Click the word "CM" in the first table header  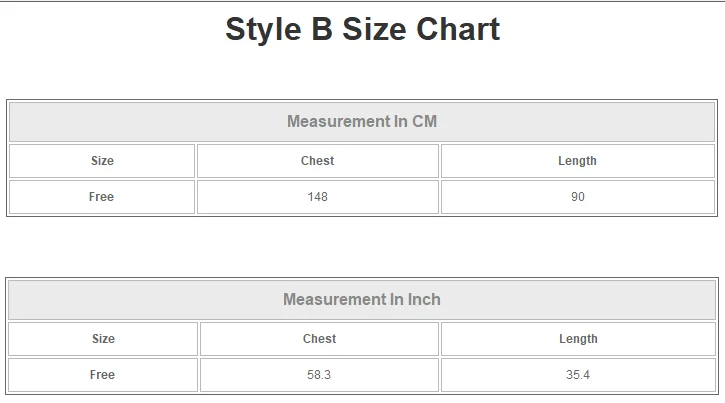(424, 122)
